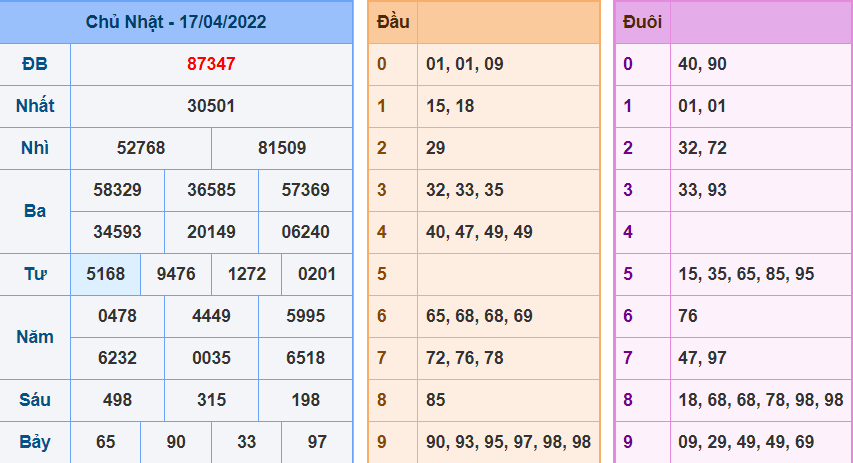
Task: Click the ĐB row label
Action: click(35, 64)
